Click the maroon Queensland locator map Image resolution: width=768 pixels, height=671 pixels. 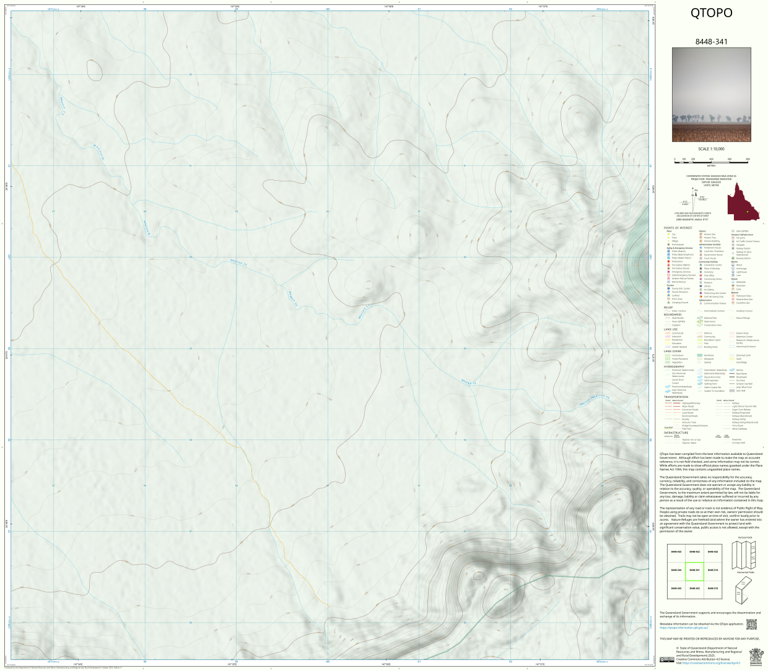pos(743,202)
